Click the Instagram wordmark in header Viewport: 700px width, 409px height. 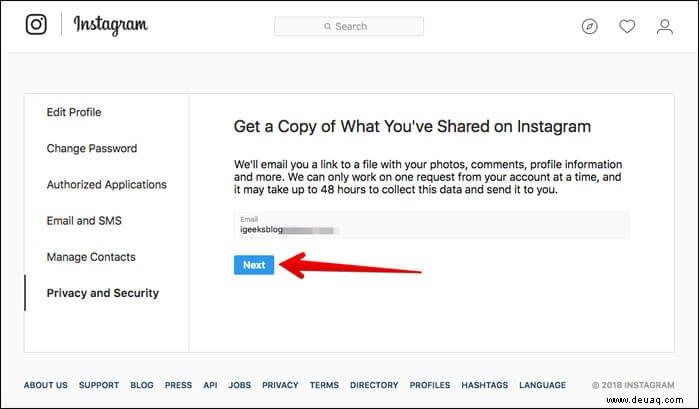coord(110,25)
